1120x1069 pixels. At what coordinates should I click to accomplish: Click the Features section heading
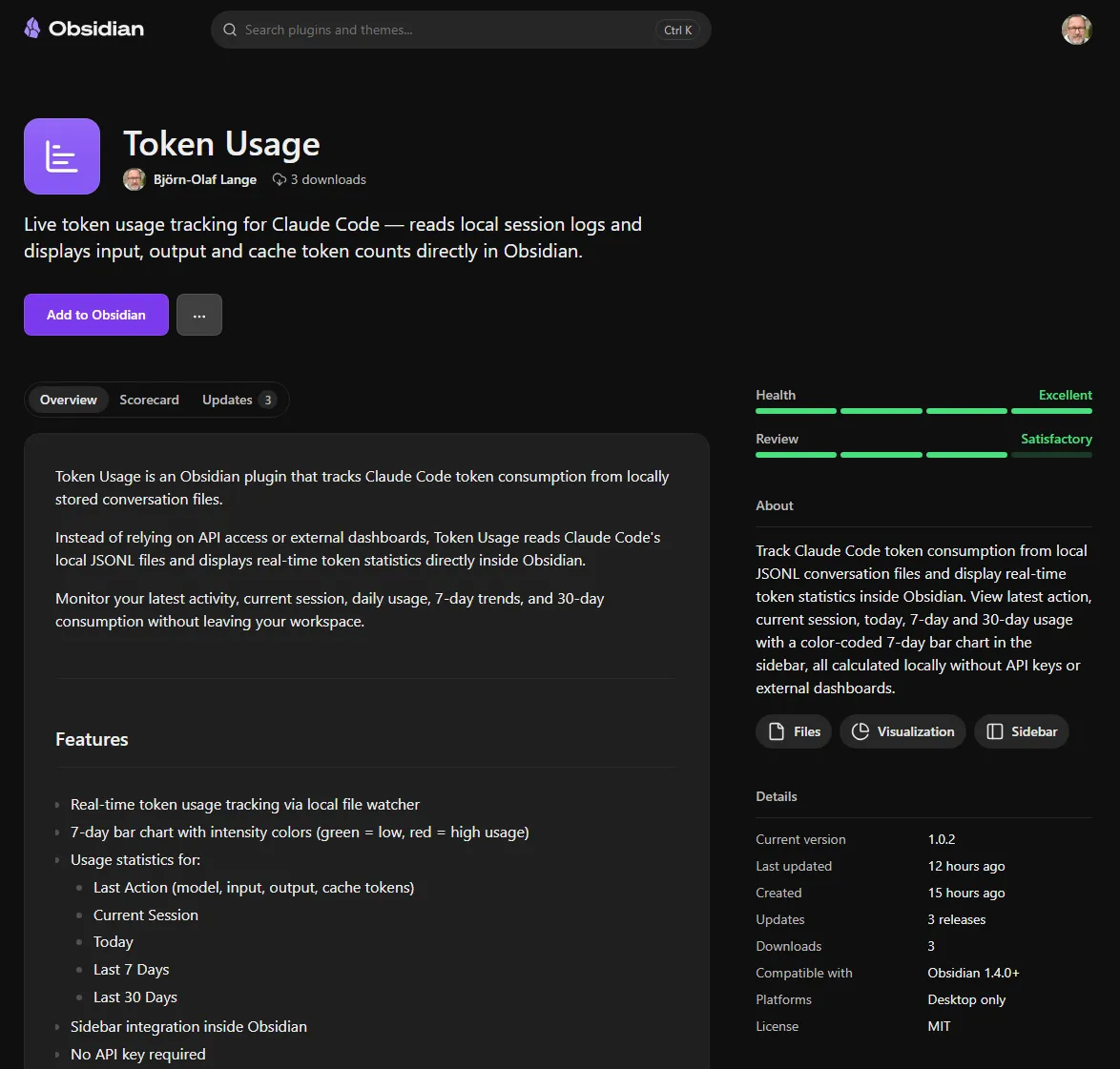coord(93,740)
